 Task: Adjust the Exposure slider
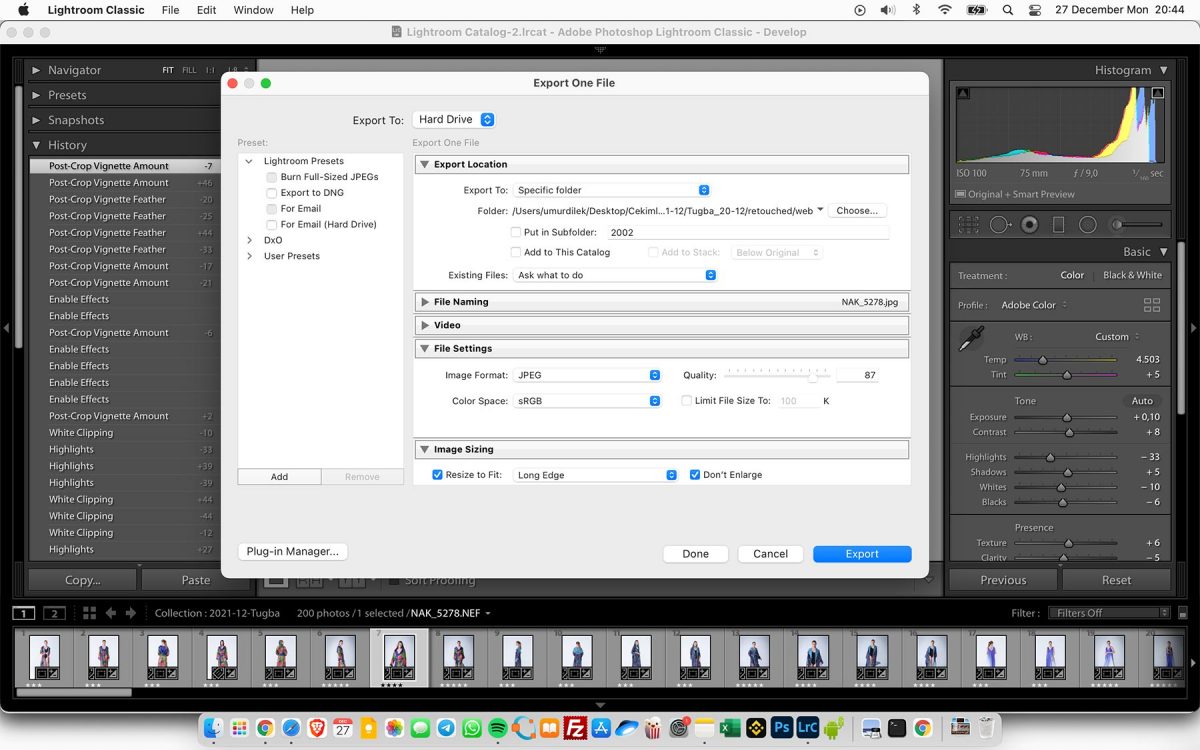point(1067,418)
